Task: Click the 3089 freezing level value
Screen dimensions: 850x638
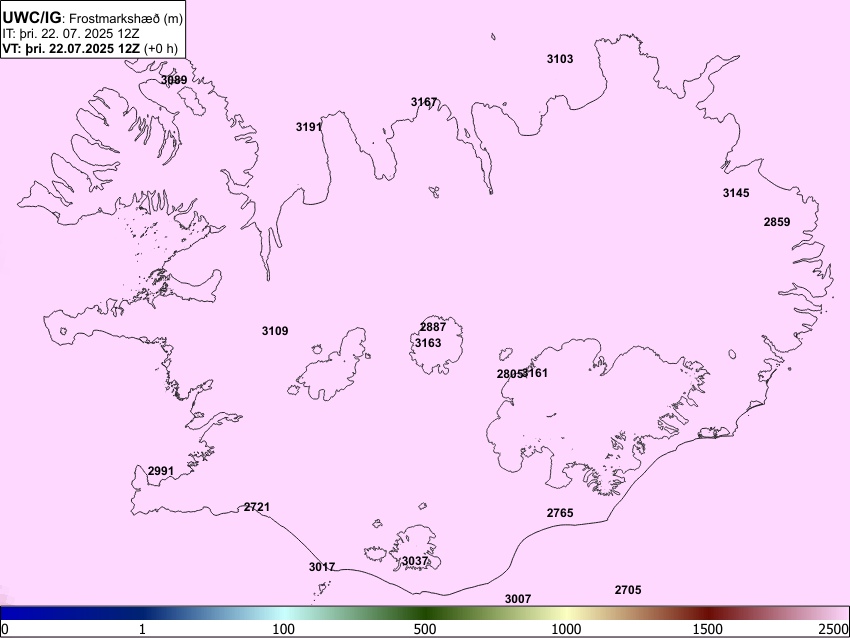Action: (174, 80)
